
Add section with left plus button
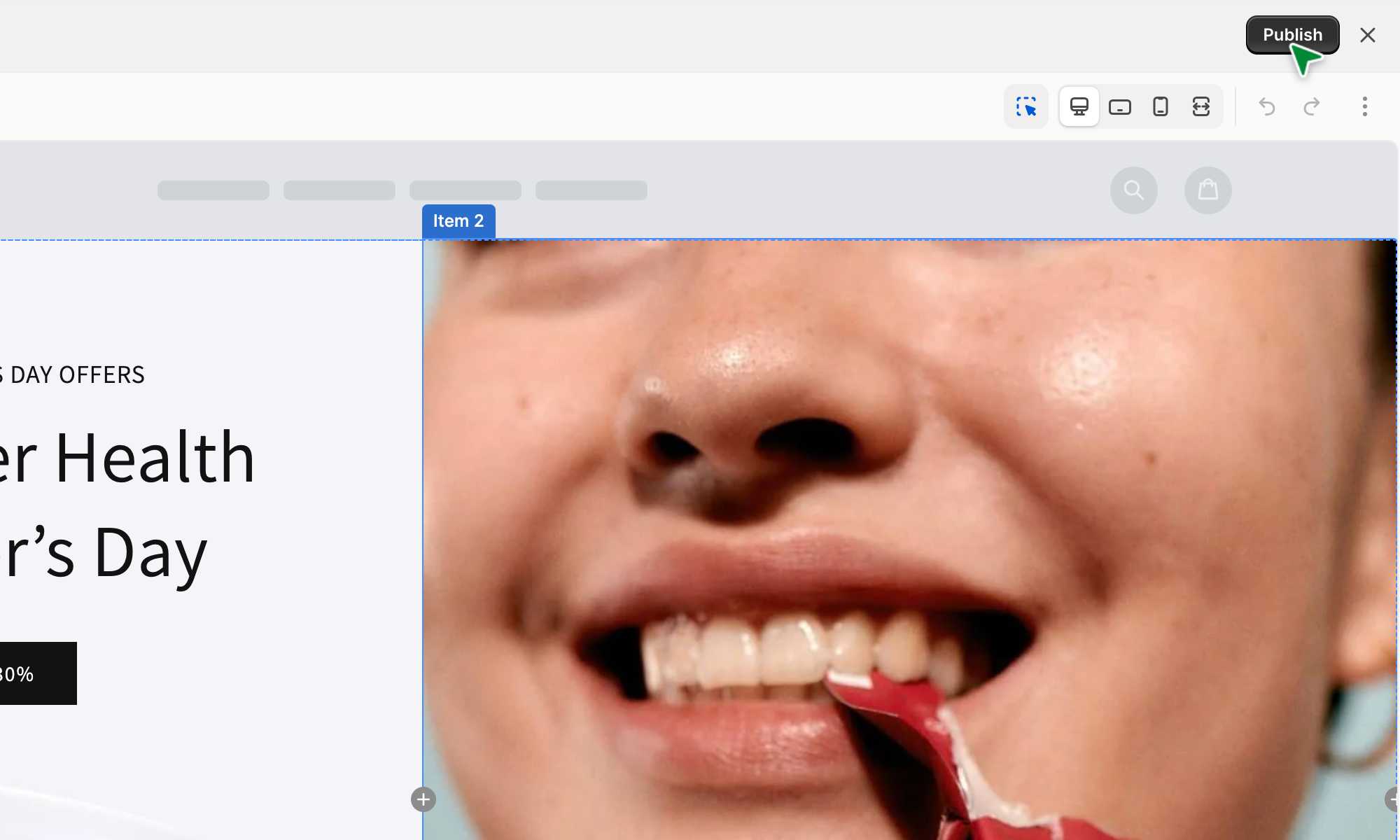point(423,799)
